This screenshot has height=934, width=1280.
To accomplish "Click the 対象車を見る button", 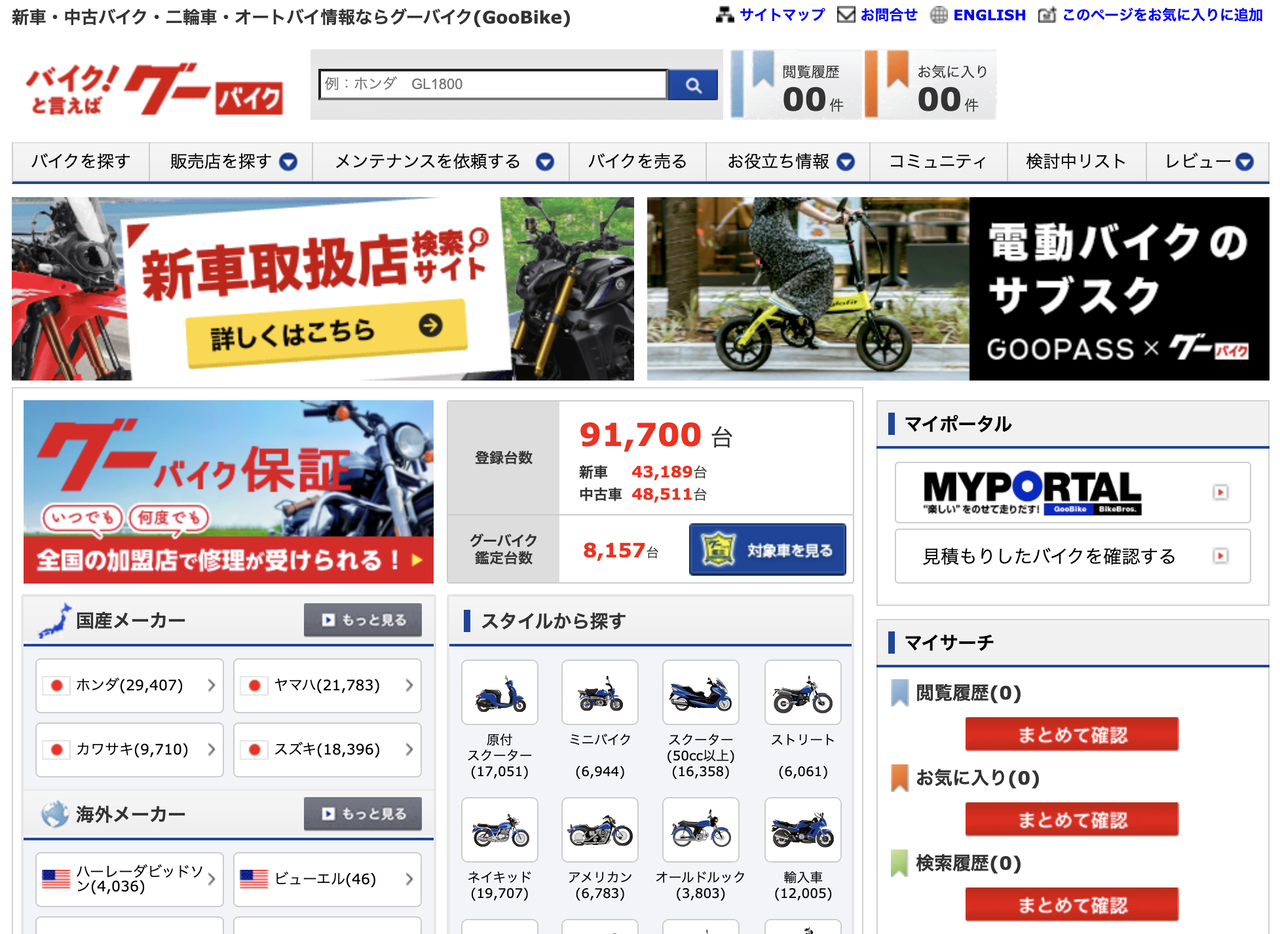I will (767, 550).
